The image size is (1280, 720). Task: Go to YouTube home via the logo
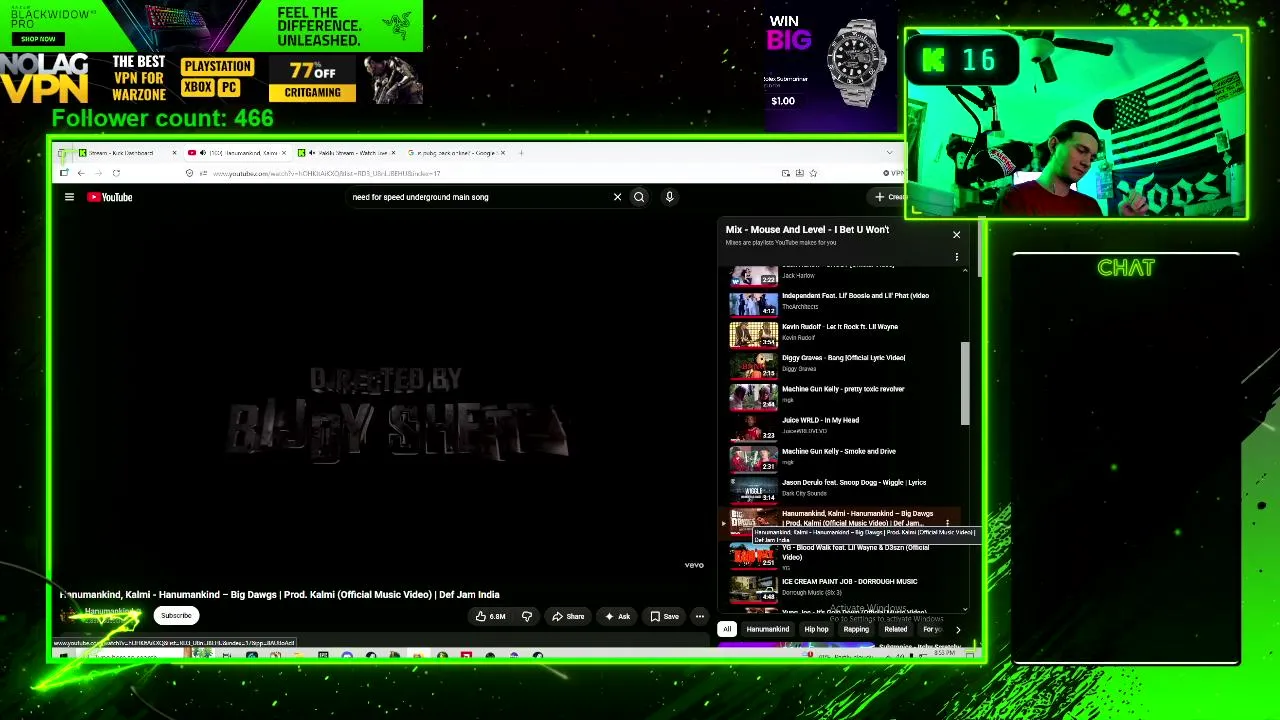tap(110, 197)
